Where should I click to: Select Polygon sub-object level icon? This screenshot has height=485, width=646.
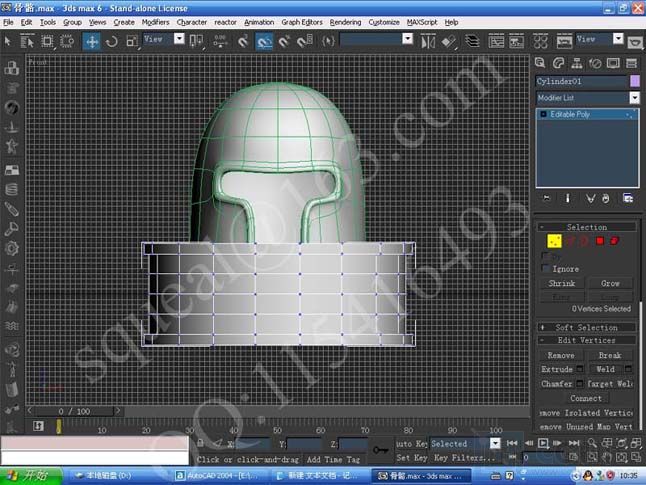tap(600, 241)
